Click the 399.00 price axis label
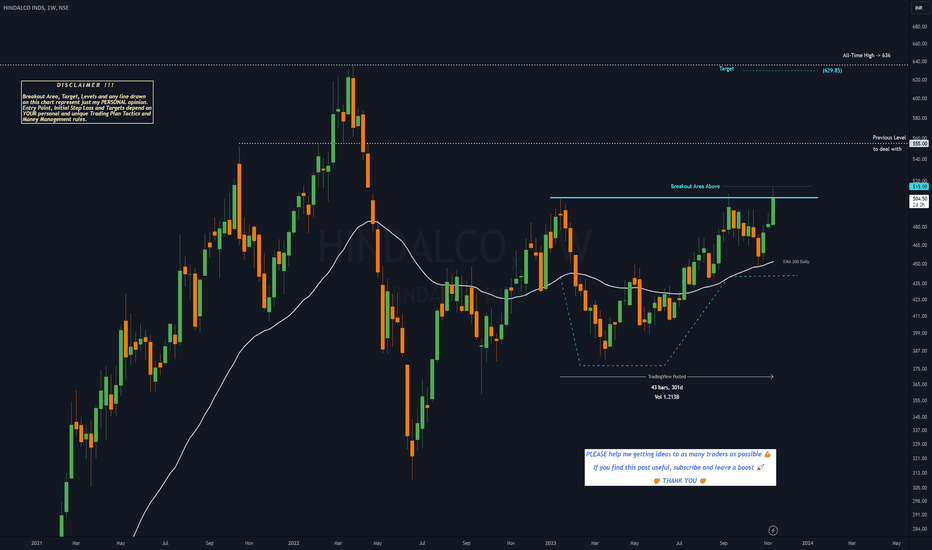Viewport: 932px width, 550px height. pos(920,334)
